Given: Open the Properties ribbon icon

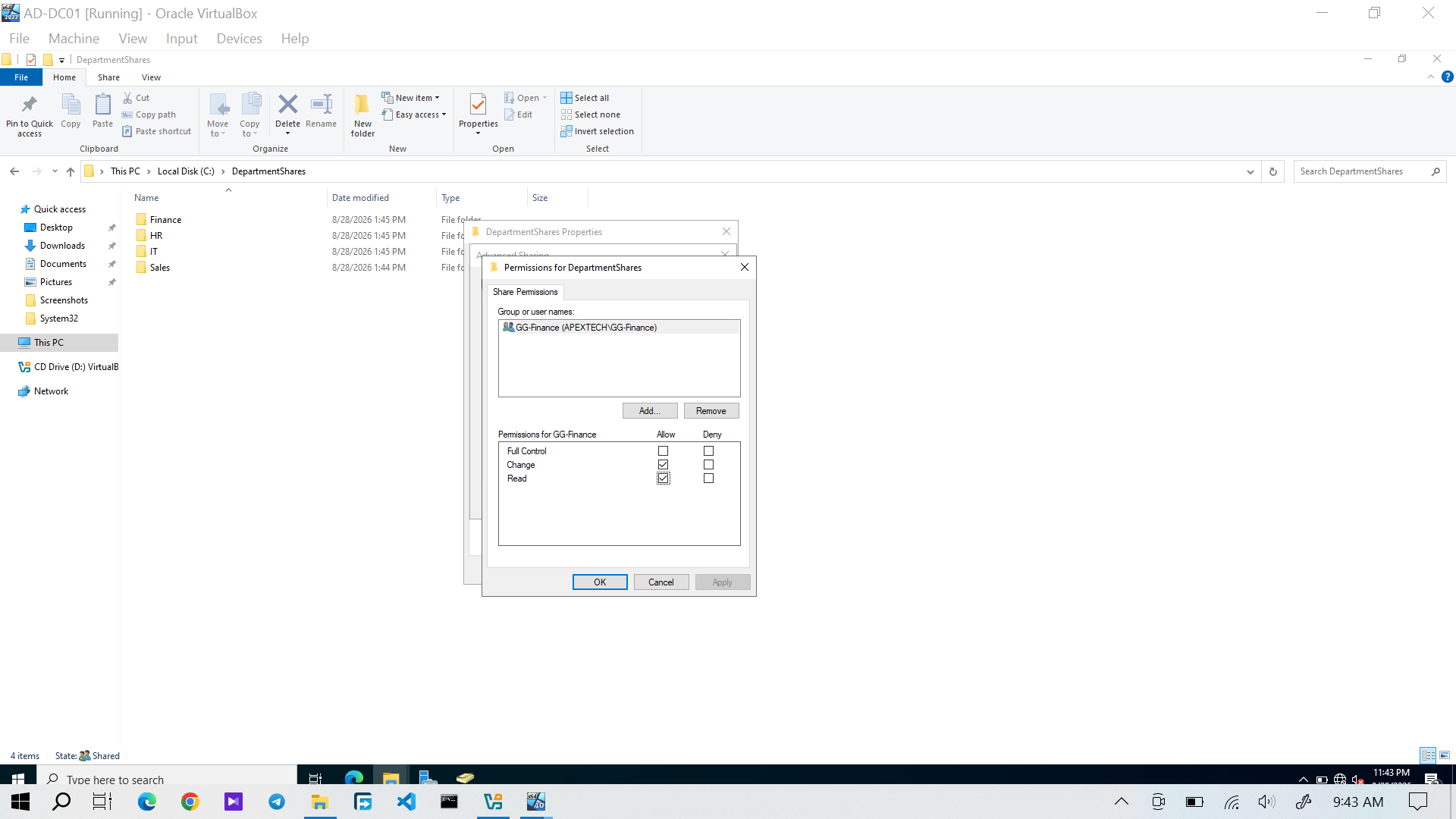Looking at the screenshot, I should point(478,104).
